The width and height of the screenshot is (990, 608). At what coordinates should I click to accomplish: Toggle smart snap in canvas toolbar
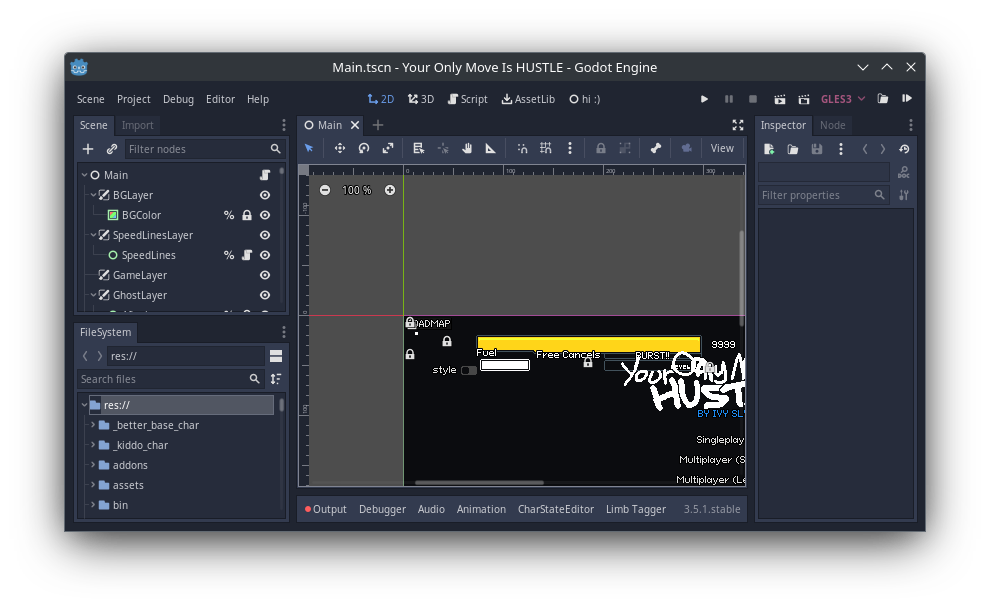point(522,148)
